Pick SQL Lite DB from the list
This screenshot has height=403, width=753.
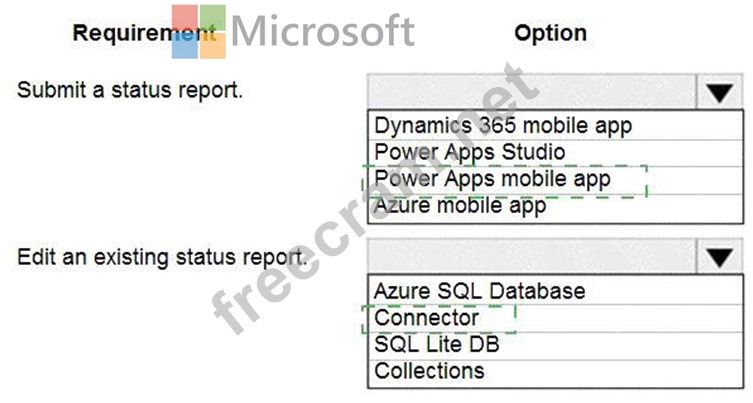555,345
